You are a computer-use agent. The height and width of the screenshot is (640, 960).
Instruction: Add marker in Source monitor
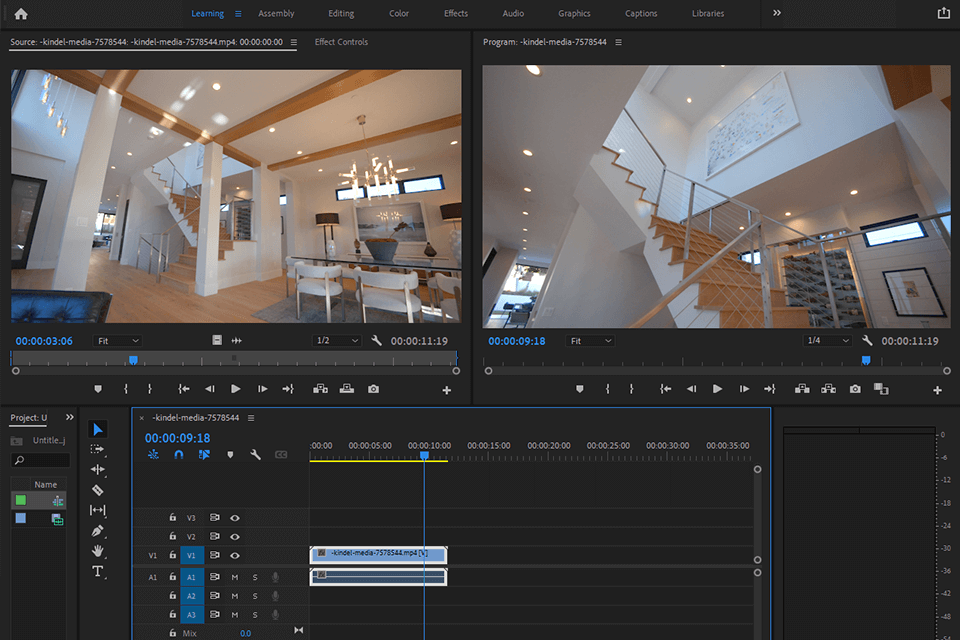pyautogui.click(x=98, y=389)
